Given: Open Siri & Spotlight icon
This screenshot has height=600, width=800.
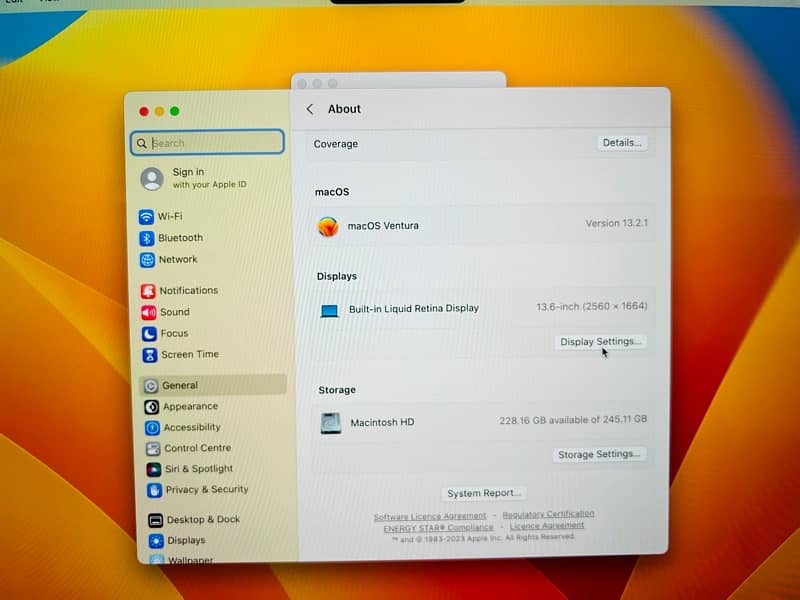Looking at the screenshot, I should pos(154,469).
